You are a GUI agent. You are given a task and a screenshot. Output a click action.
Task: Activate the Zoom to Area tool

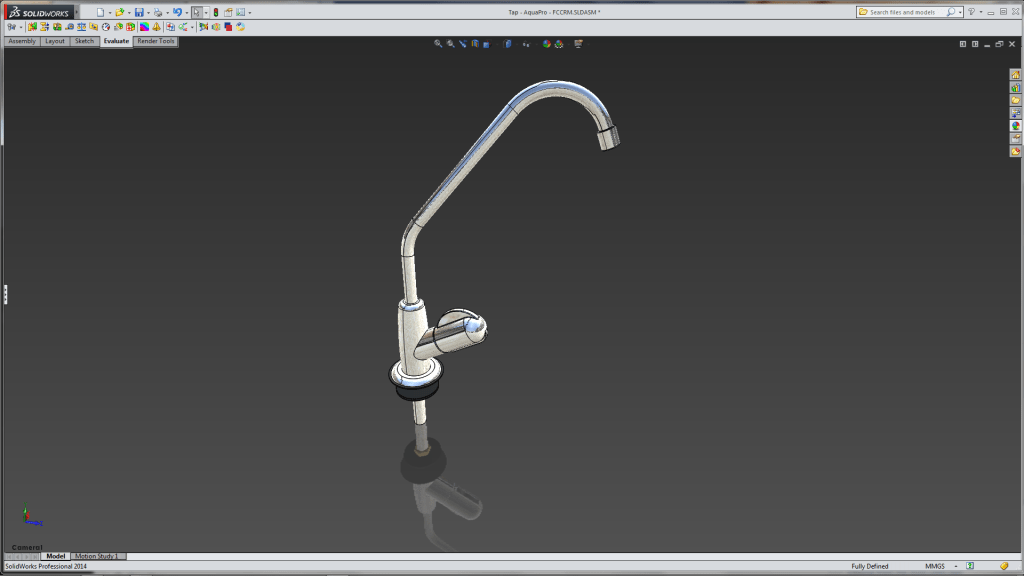click(451, 43)
